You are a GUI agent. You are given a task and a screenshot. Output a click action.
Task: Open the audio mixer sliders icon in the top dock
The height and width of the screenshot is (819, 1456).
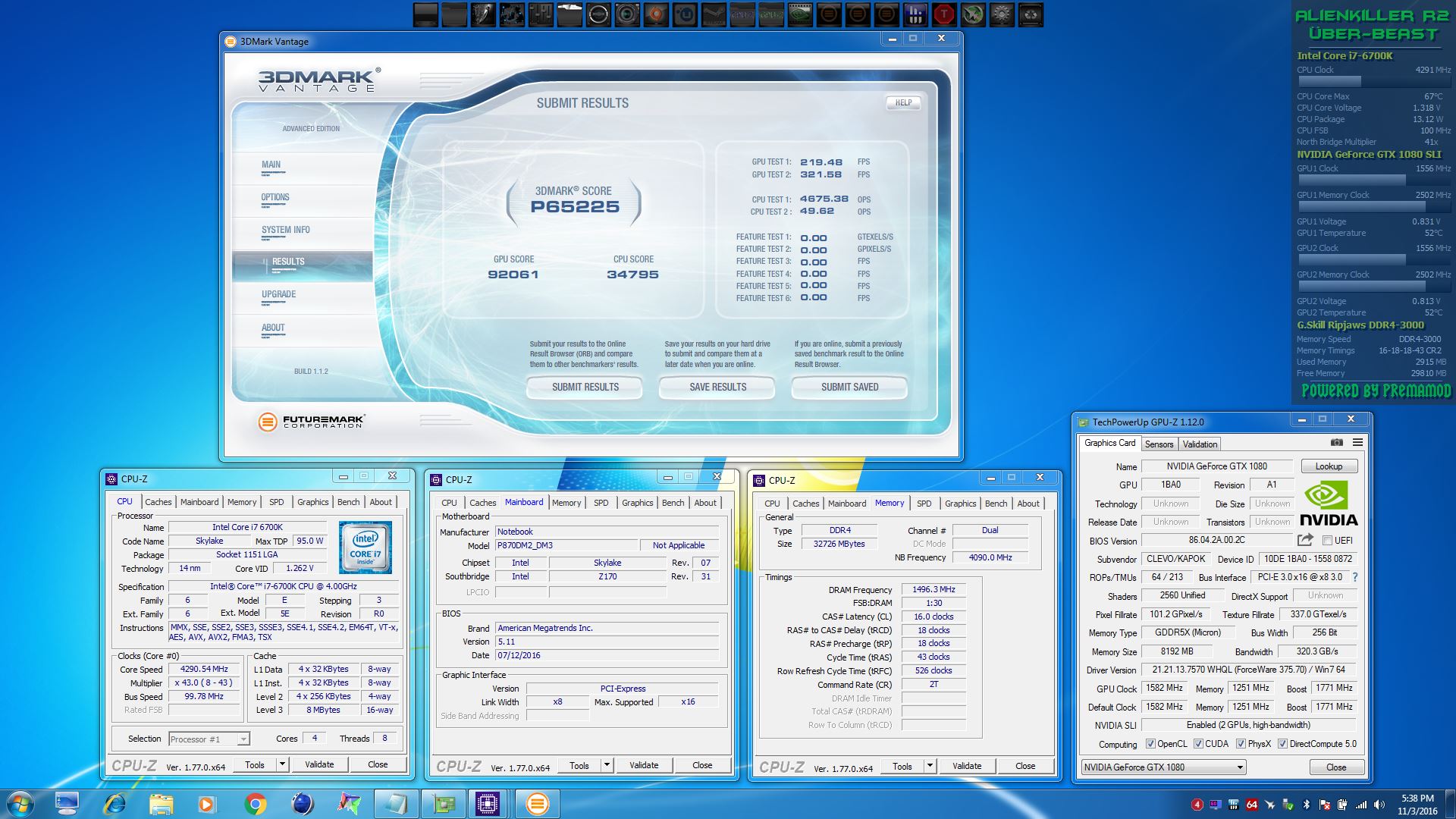pyautogui.click(x=541, y=14)
